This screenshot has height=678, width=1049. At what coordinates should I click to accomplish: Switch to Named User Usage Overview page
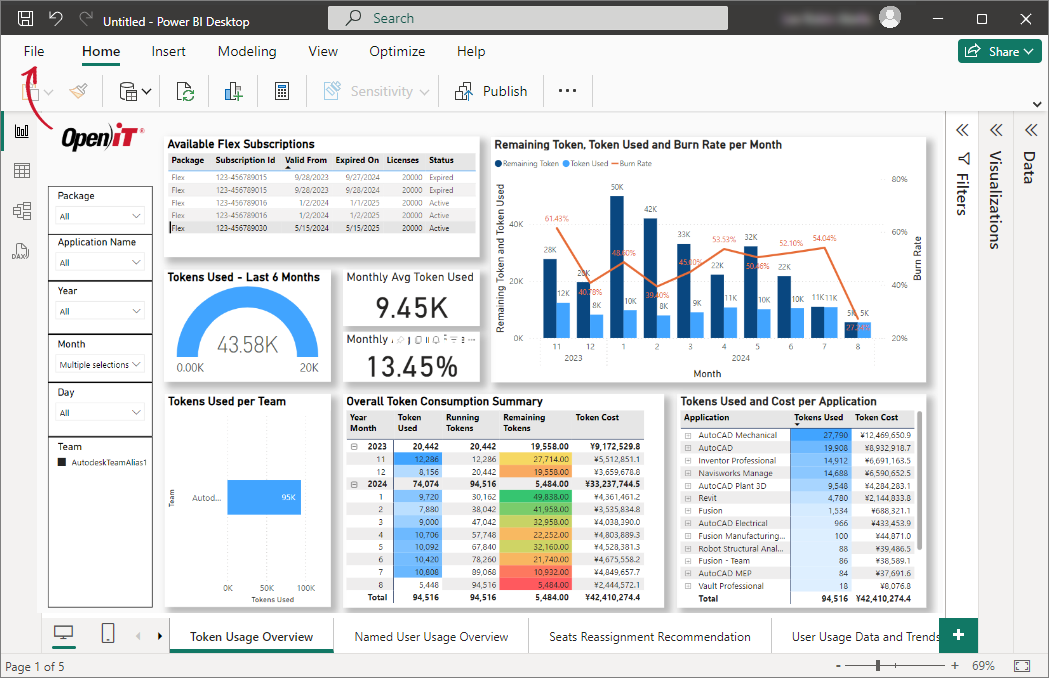pyautogui.click(x=431, y=636)
